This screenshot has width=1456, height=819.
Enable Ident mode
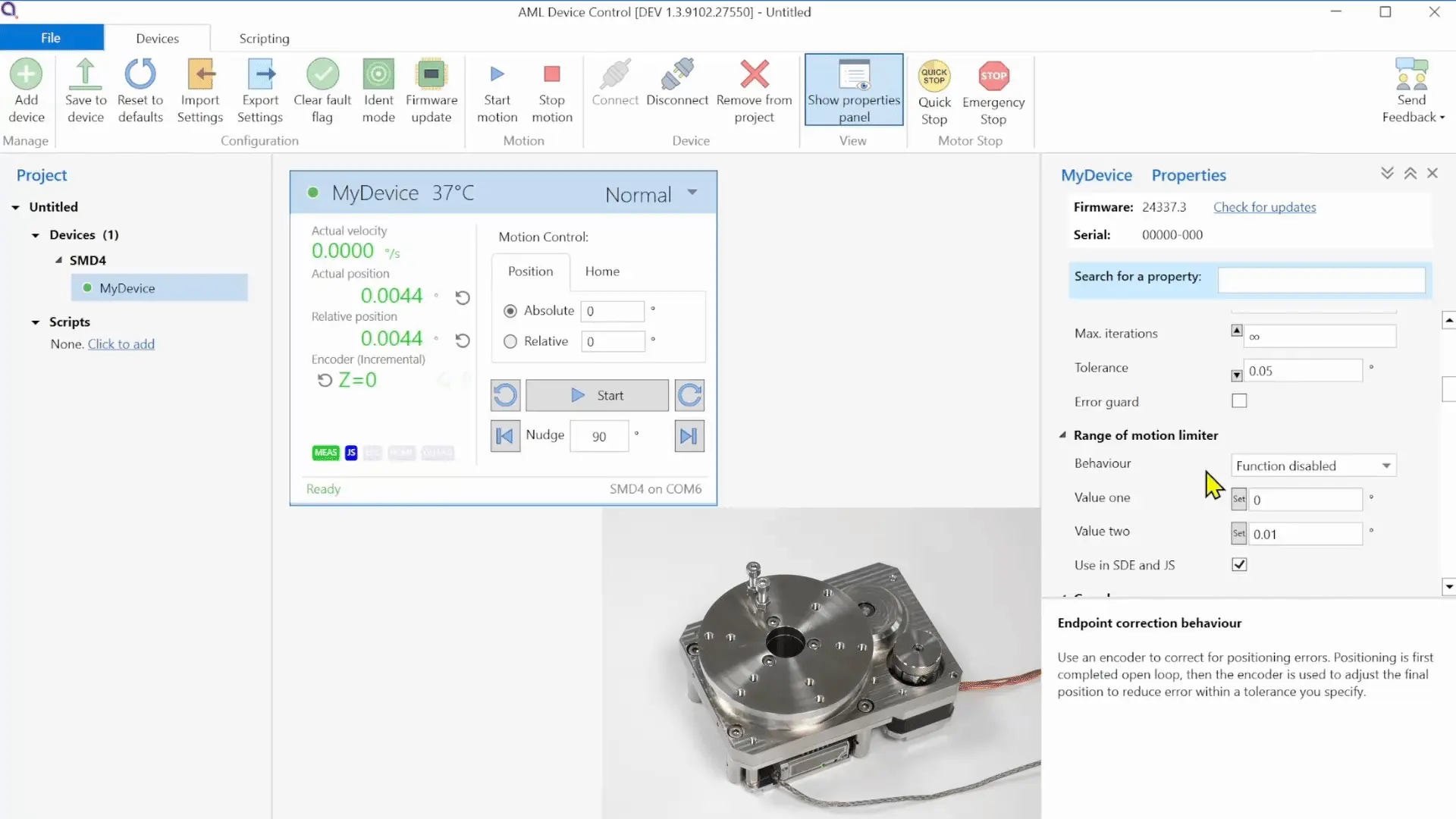[x=378, y=75]
